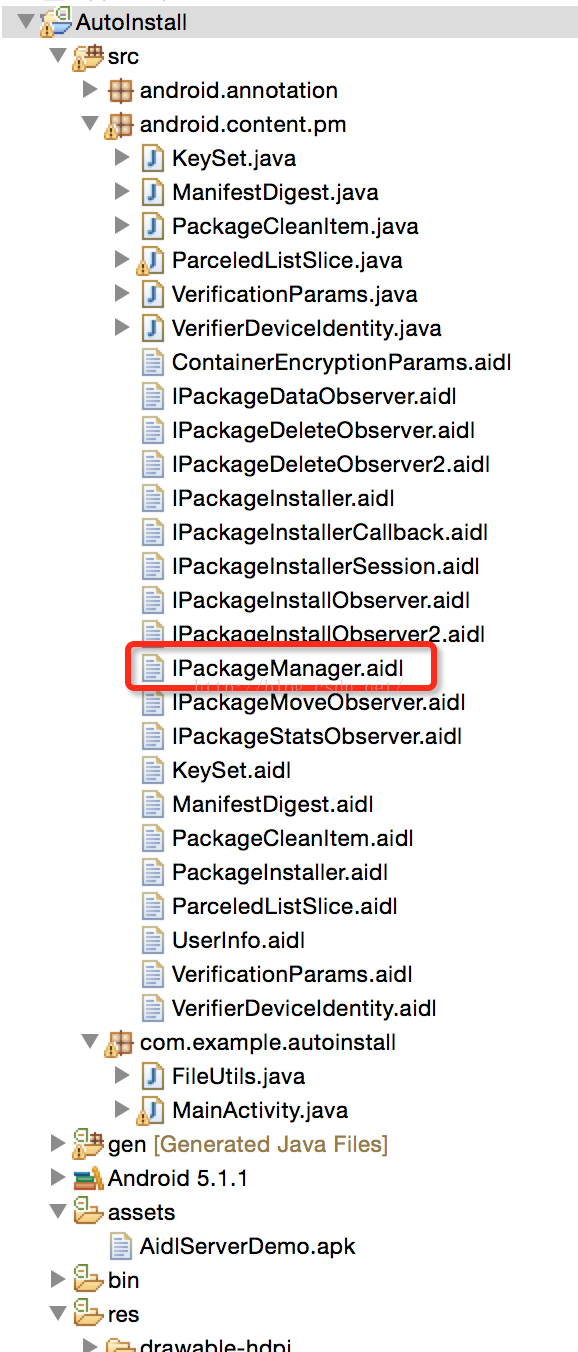Viewport: 578px width, 1352px height.
Task: Click the AutoInstall project icon
Action: 55,21
